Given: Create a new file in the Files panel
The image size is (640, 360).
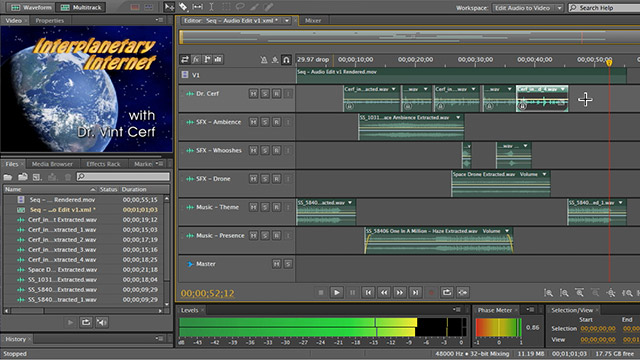Looking at the screenshot, I should (37, 177).
